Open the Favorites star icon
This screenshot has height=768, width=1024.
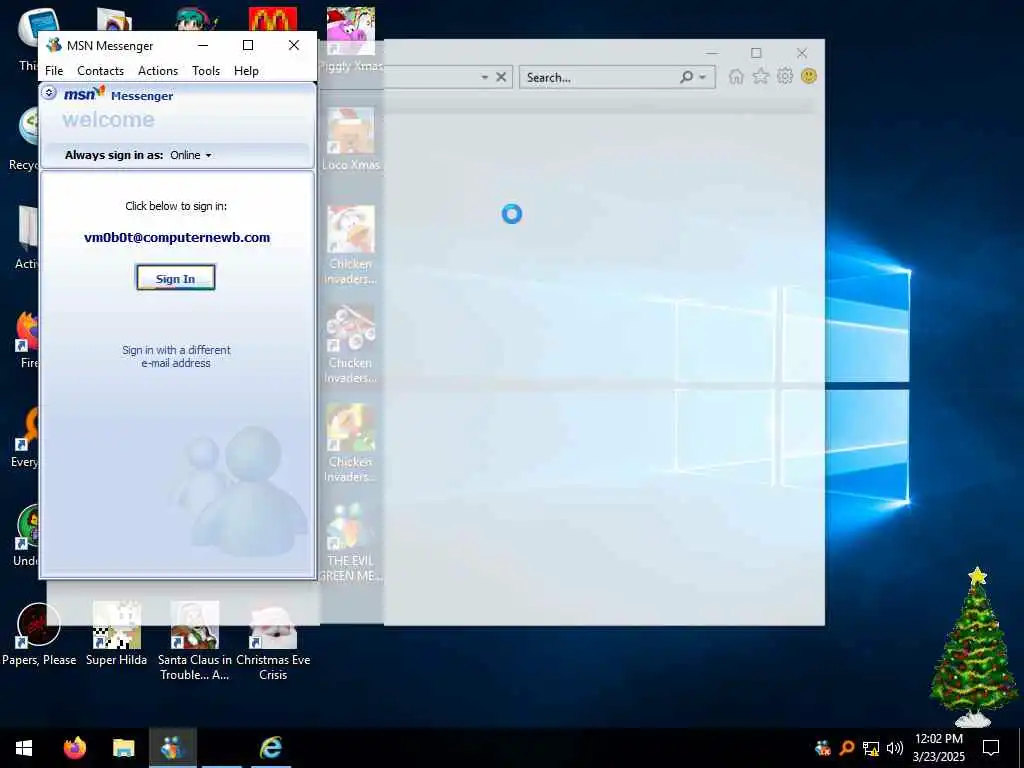(760, 76)
